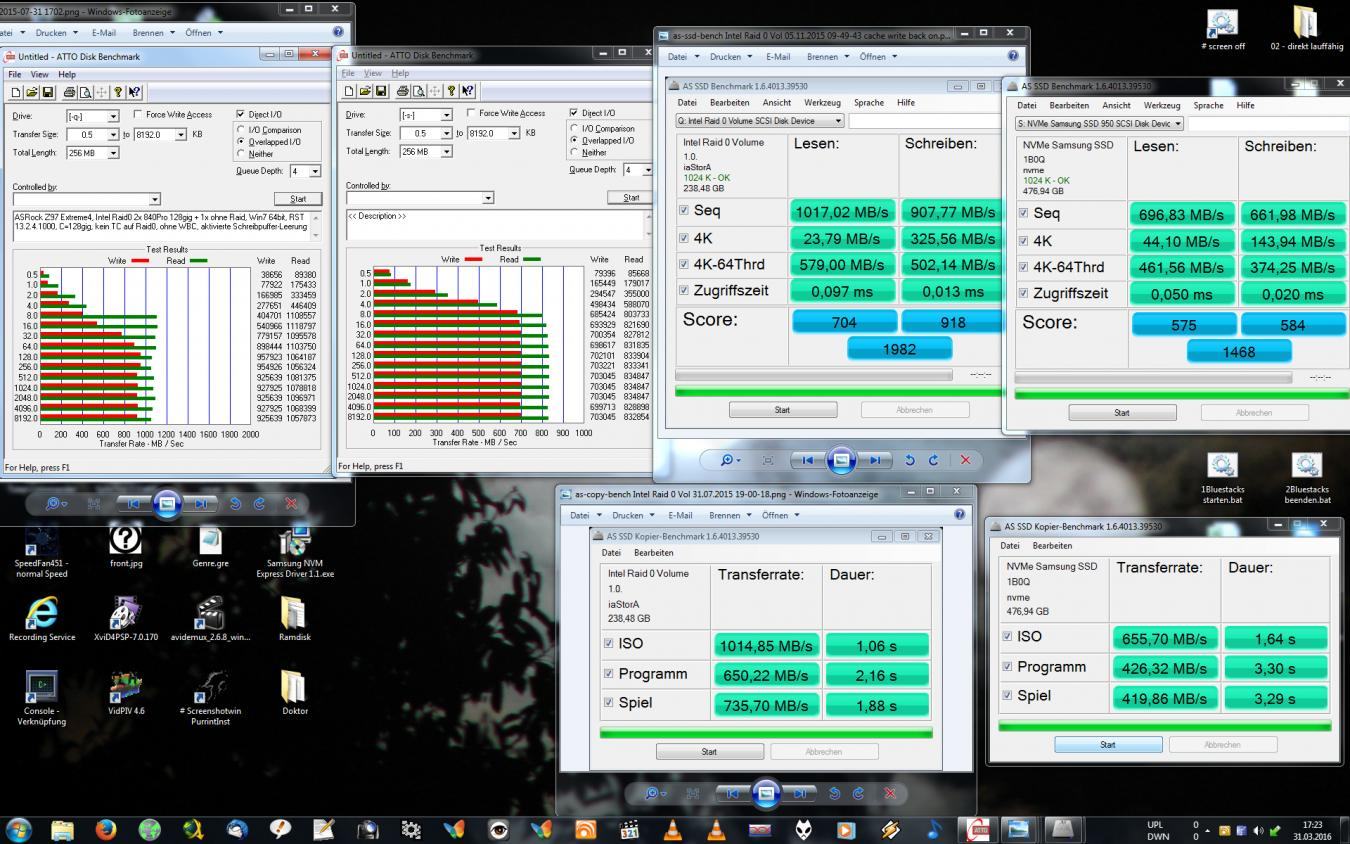Toggle Programm checkbox in Samsung Kopier-Benchmark
This screenshot has width=1350, height=844.
tap(1007, 666)
